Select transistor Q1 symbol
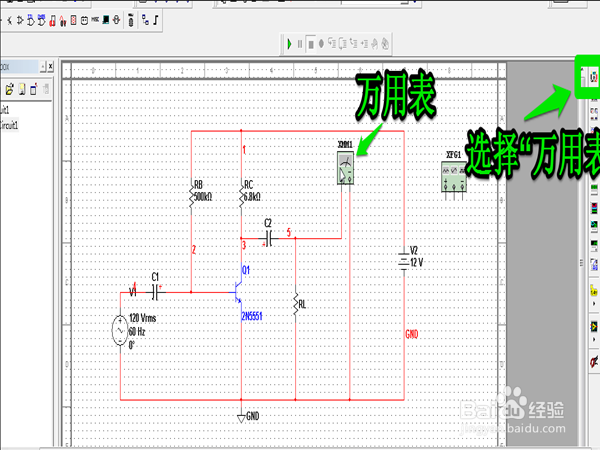Viewport: 600px width, 450px height. [237, 292]
